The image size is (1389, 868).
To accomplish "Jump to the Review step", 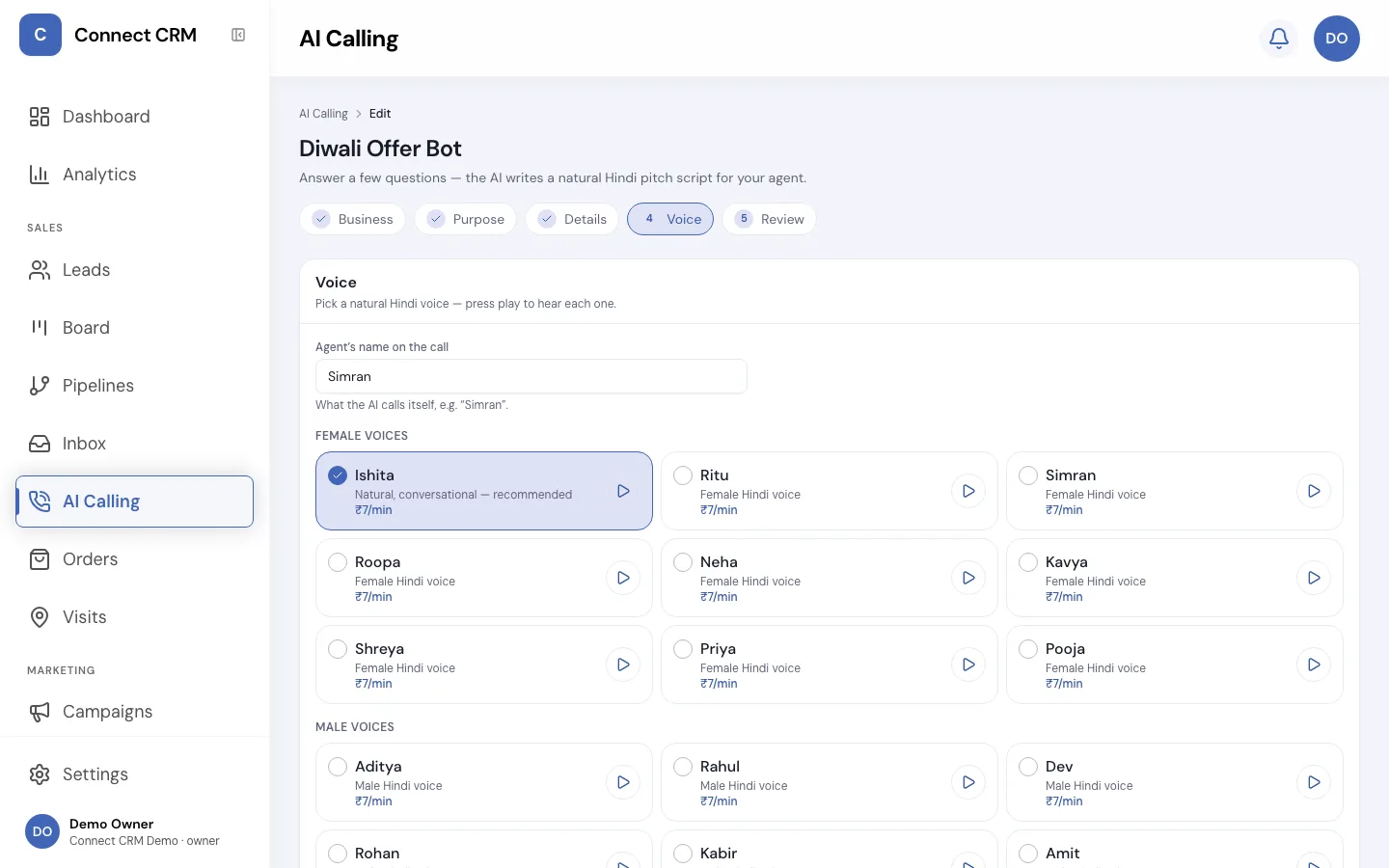I will [x=770, y=219].
